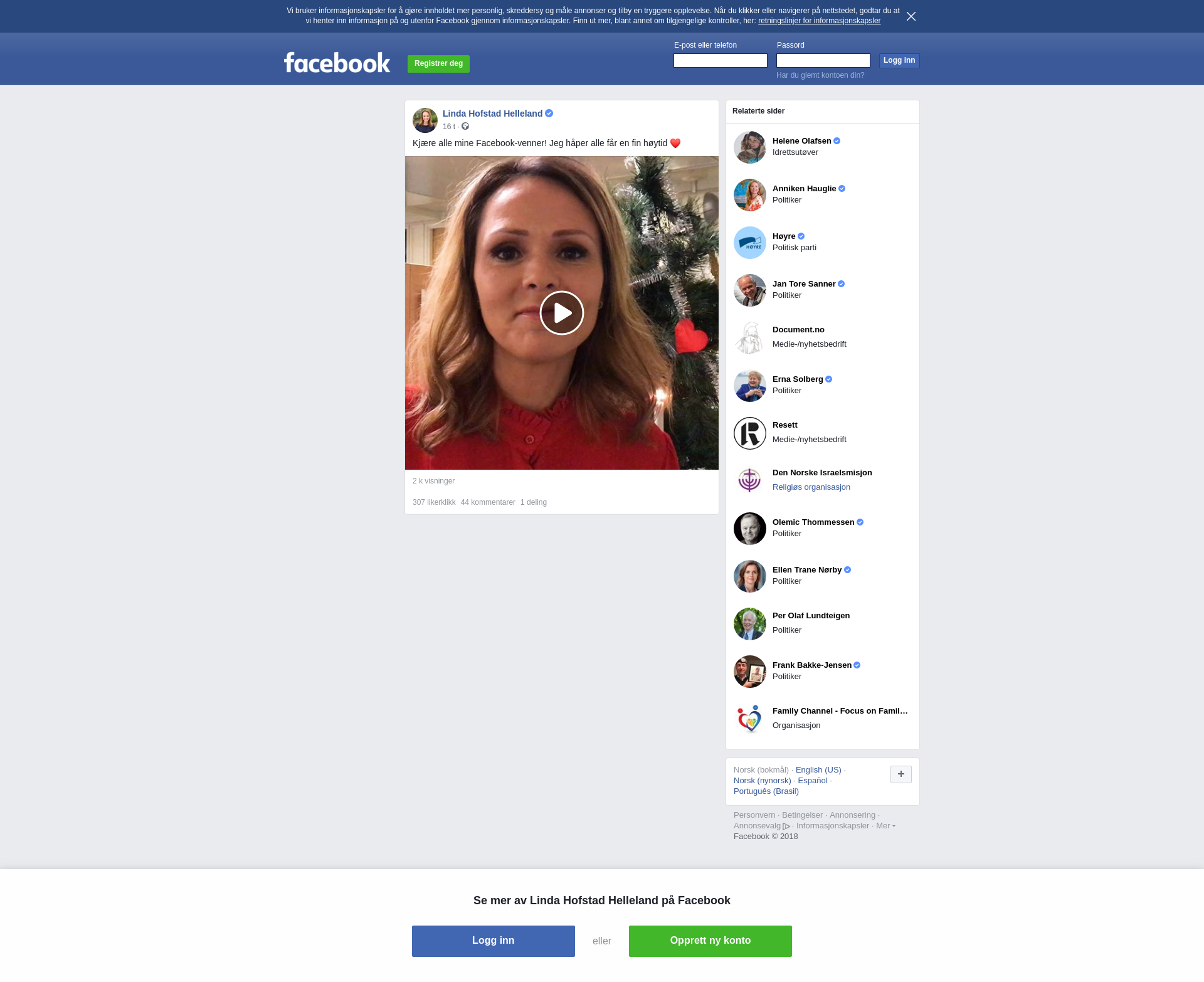Switch language to Español
The image size is (1204, 982).
(x=813, y=781)
